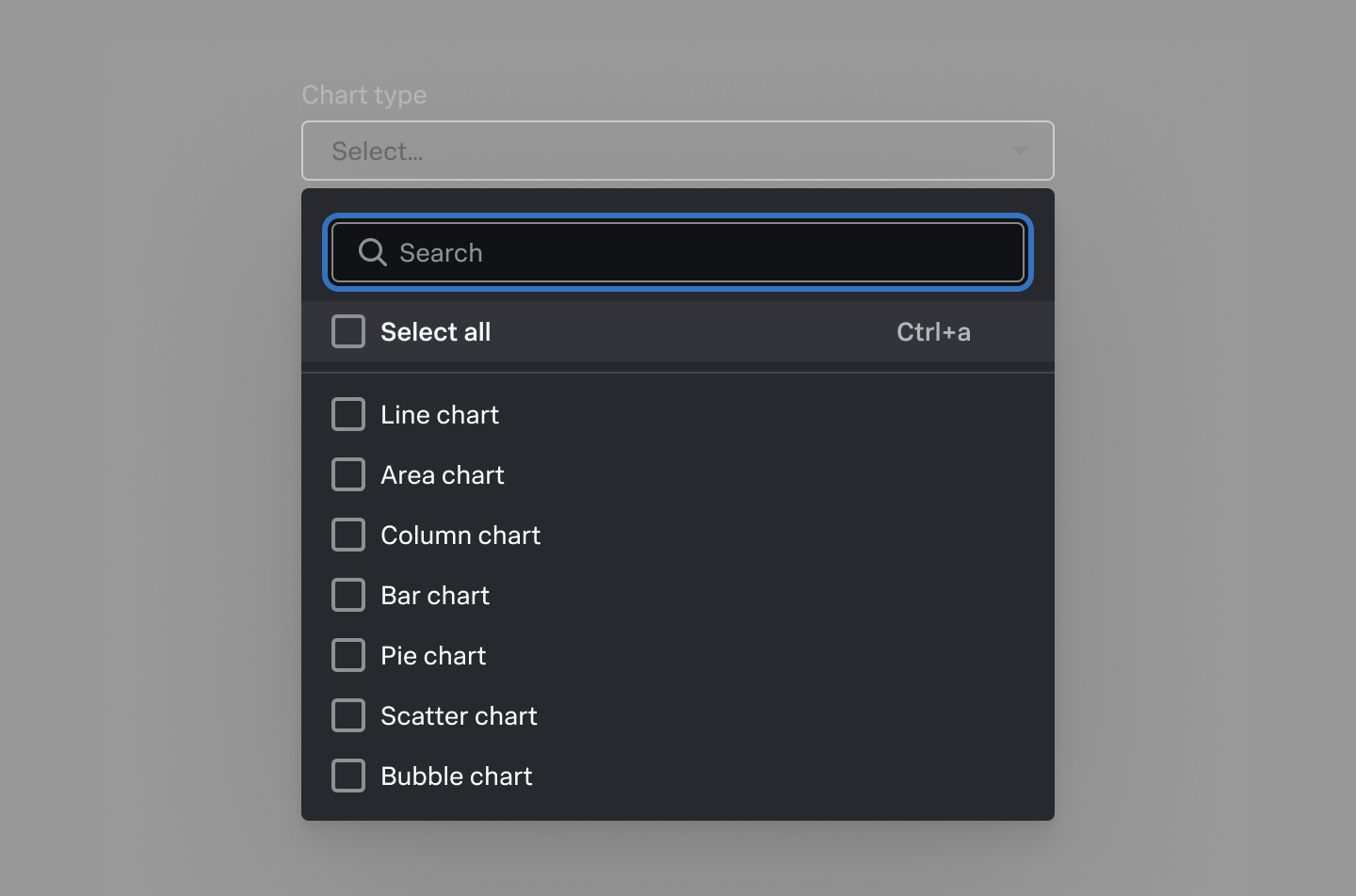
Task: Check the Bubble chart checkbox
Action: coord(348,776)
